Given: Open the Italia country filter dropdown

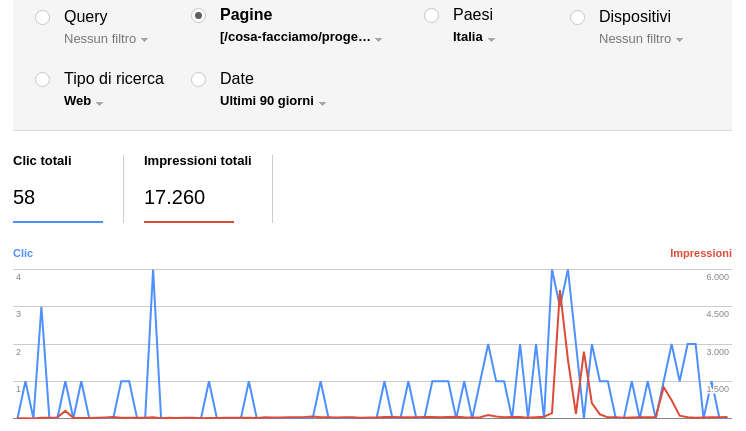Looking at the screenshot, I should [x=474, y=37].
